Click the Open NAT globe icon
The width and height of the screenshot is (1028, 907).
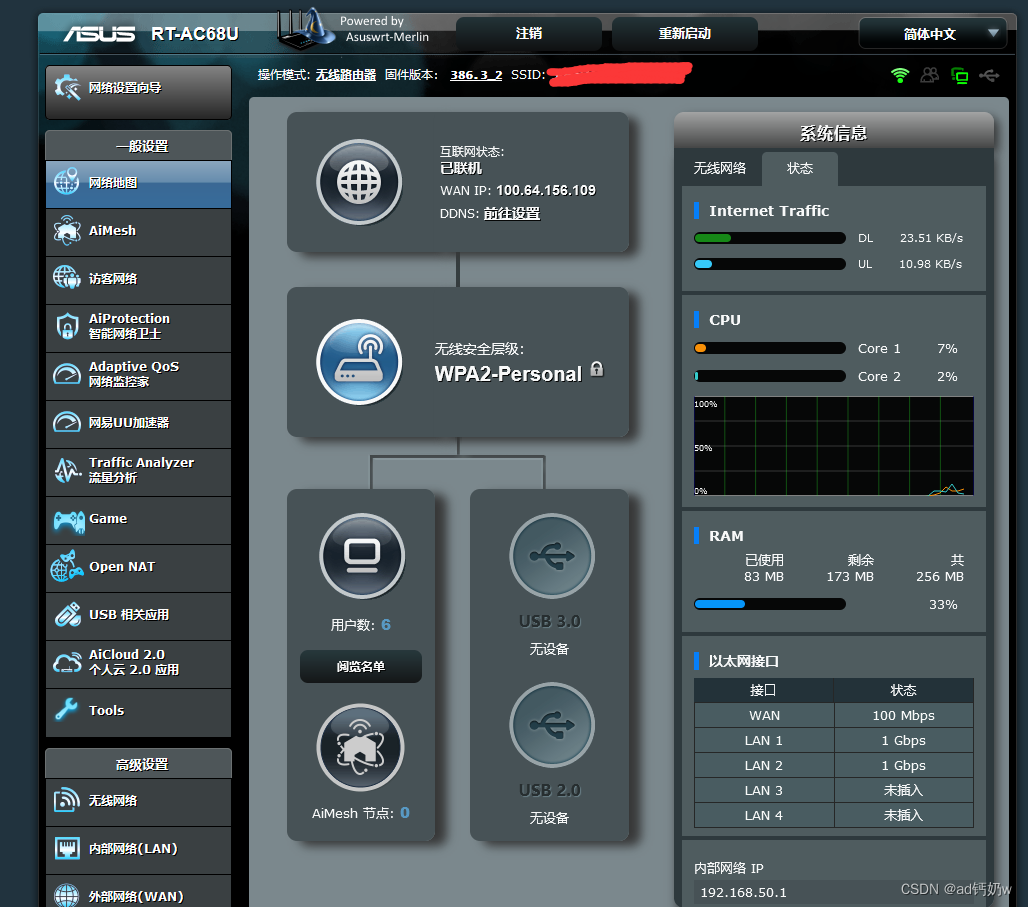coord(67,567)
